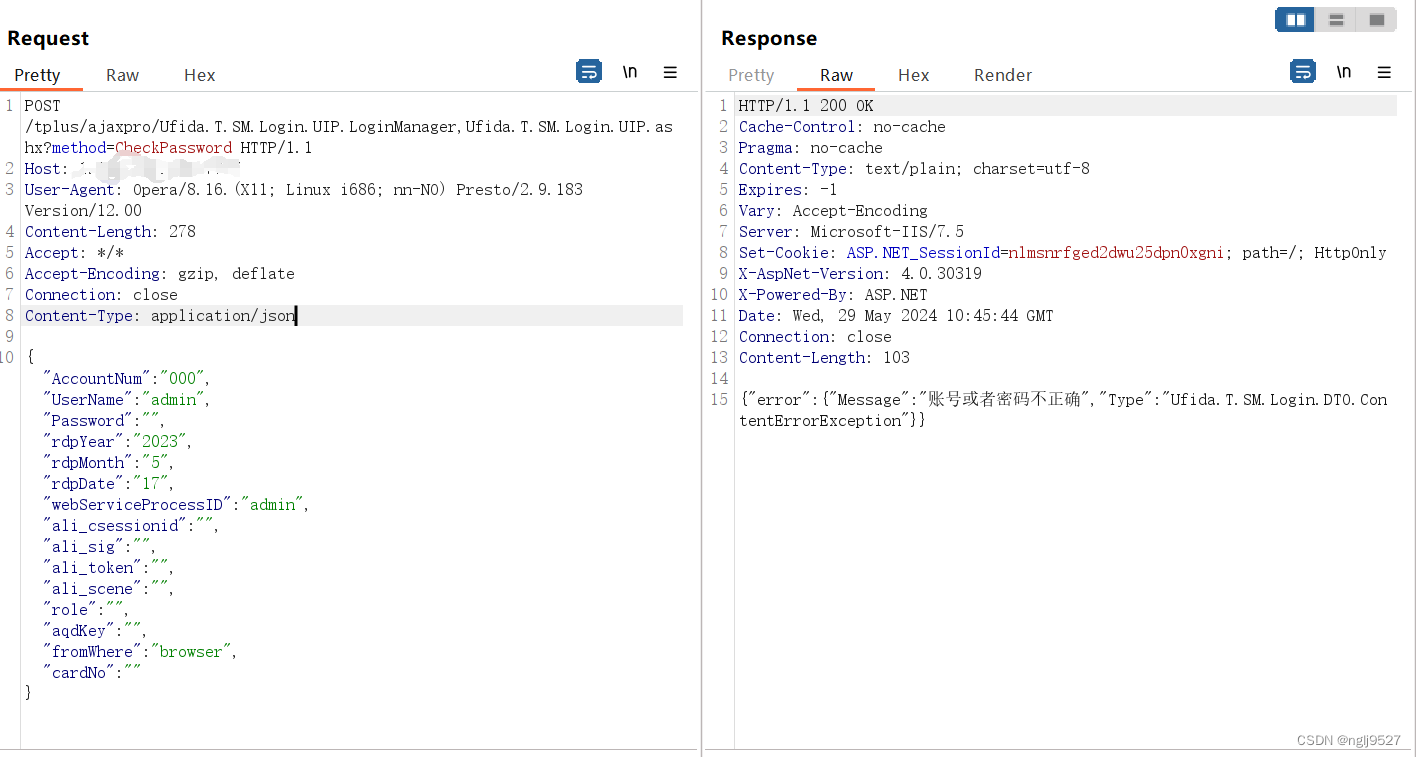1416x757 pixels.
Task: Click the "ali_csessionid" JSON line
Action: point(130,526)
